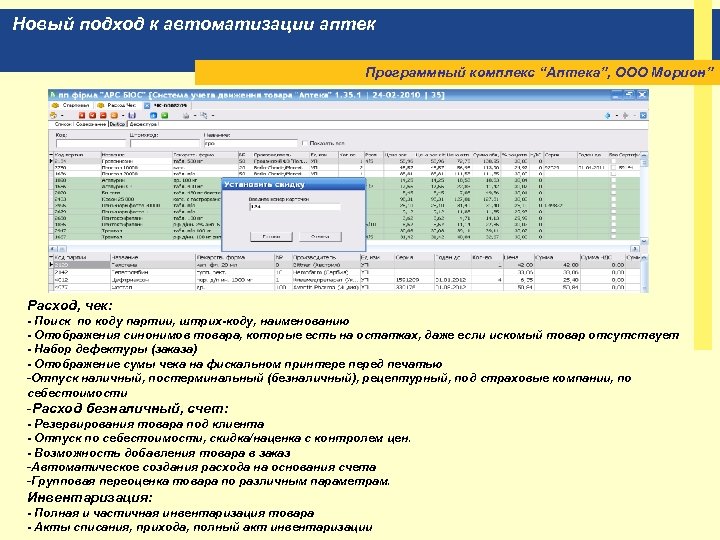Click the floppy-disk save icon

[x=132, y=115]
